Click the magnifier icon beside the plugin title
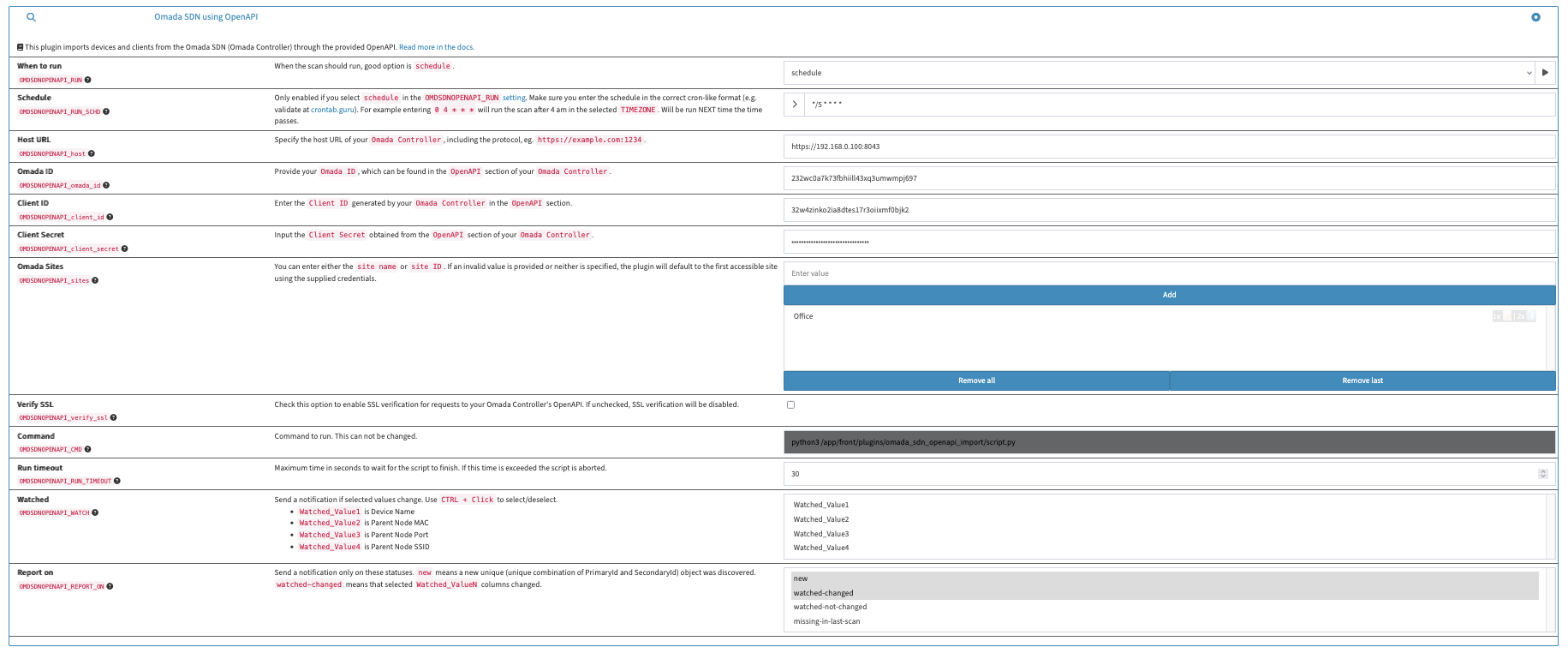The width and height of the screenshot is (1568, 653). click(x=32, y=17)
